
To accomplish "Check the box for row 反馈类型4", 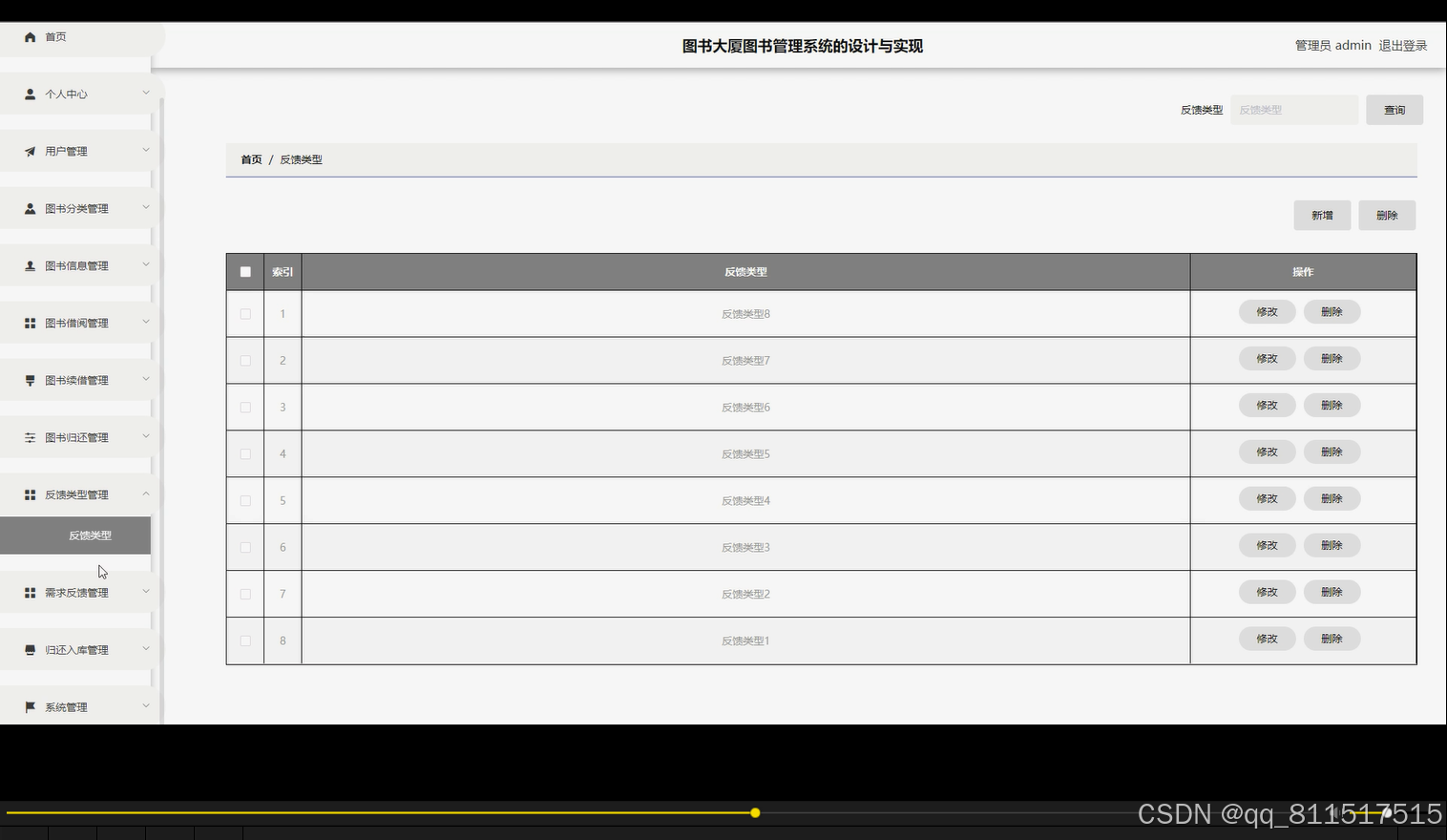I will [x=245, y=501].
